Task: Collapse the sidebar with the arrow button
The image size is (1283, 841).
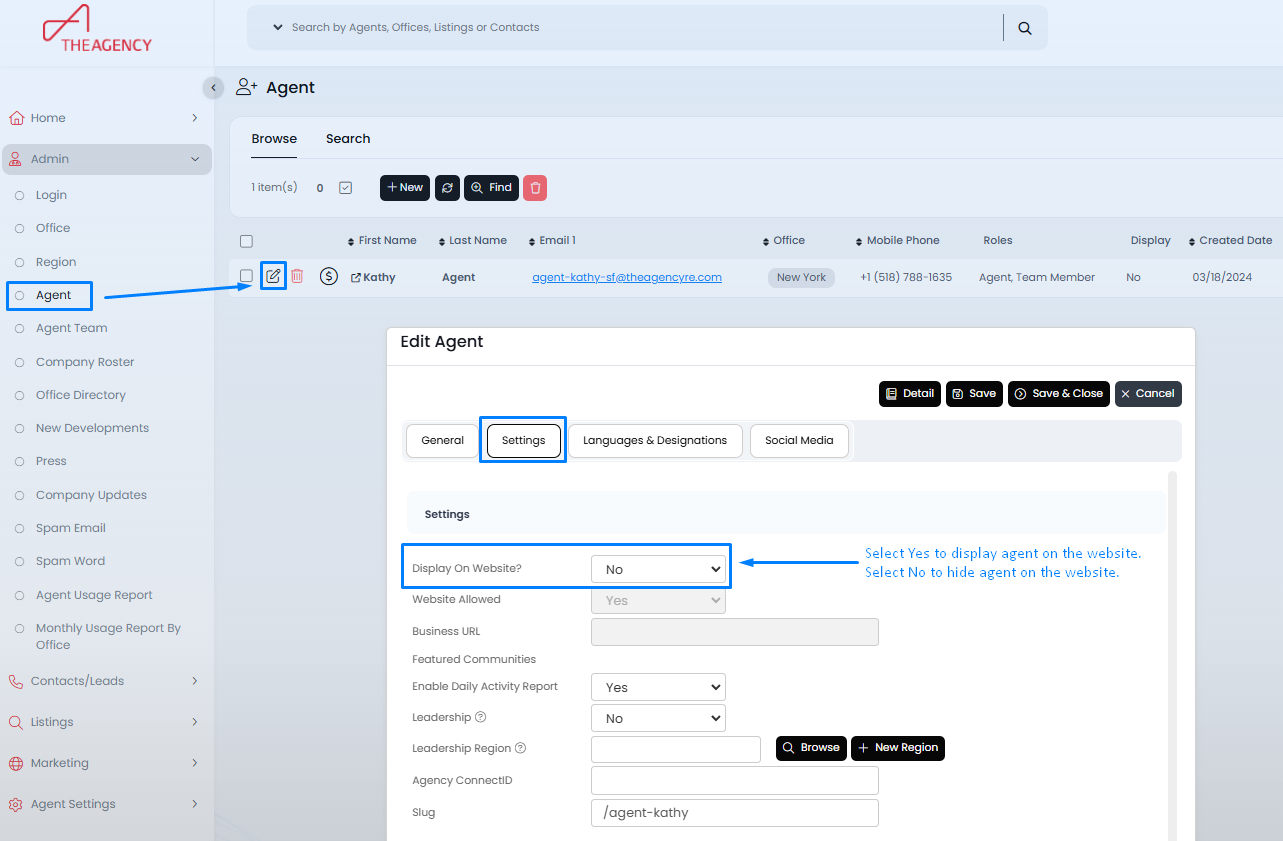Action: tap(213, 88)
